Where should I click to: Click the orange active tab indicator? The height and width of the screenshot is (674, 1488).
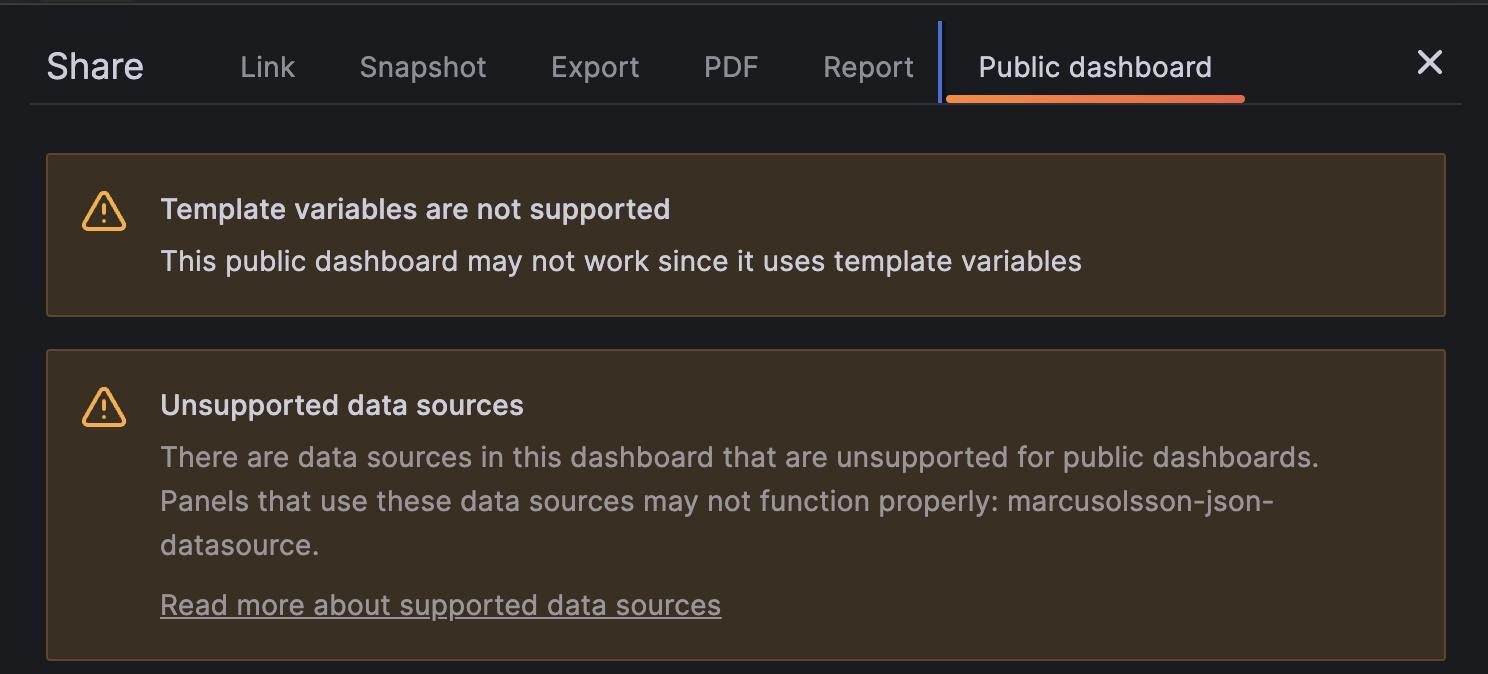tap(1094, 98)
